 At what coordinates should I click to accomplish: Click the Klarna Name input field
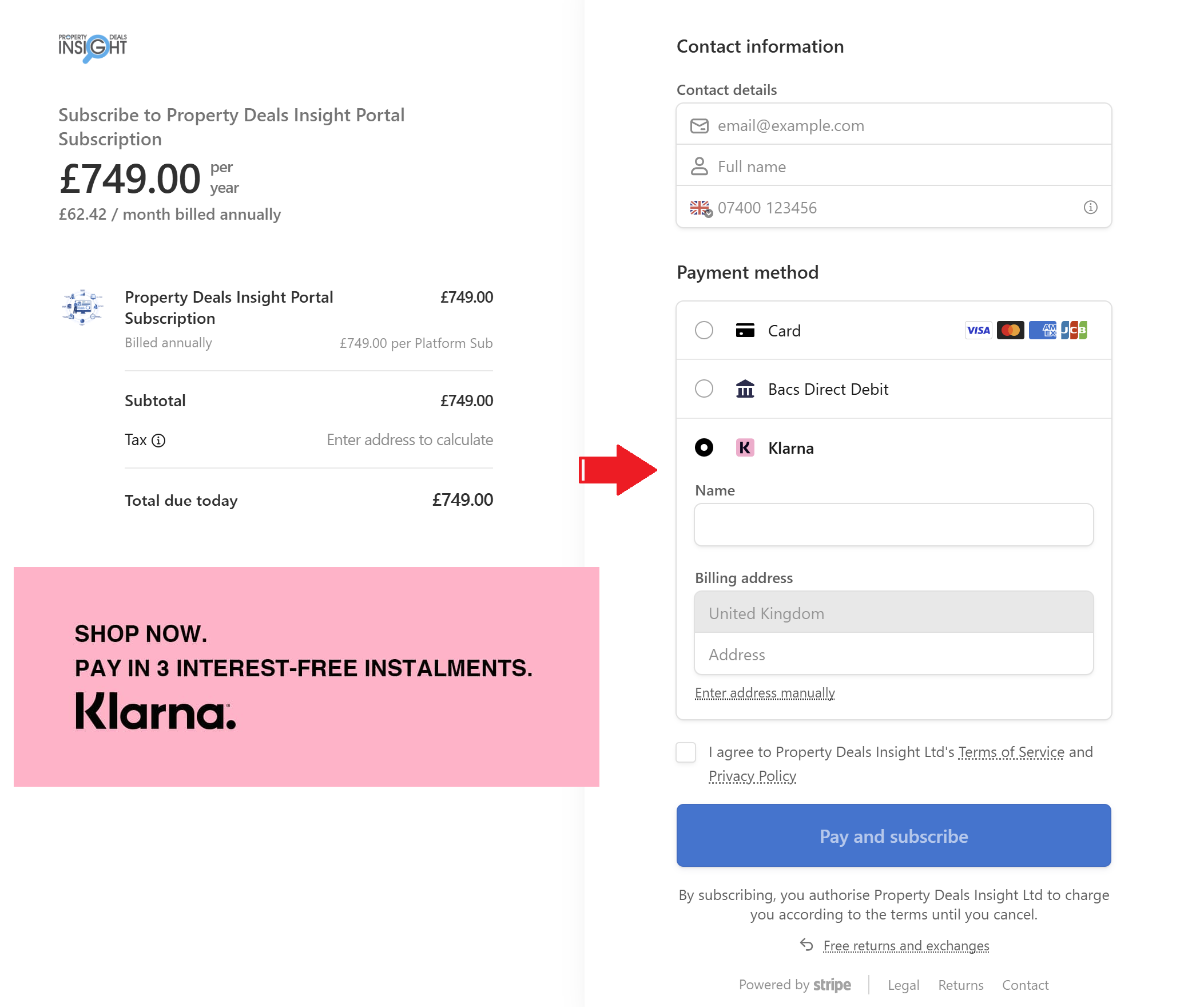[893, 525]
